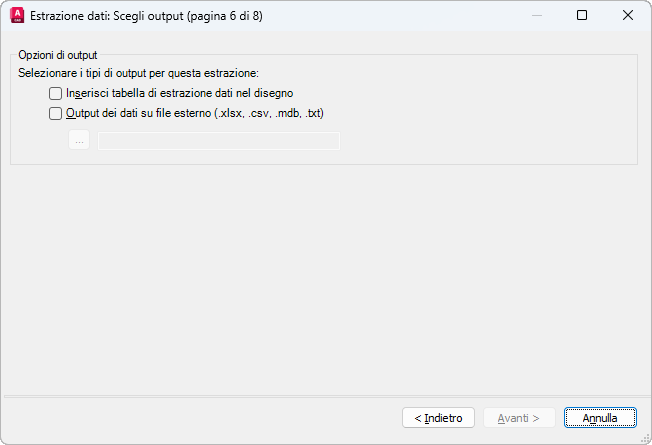Image resolution: width=652 pixels, height=445 pixels.
Task: Open the file browse '...' button
Action: coord(79,140)
